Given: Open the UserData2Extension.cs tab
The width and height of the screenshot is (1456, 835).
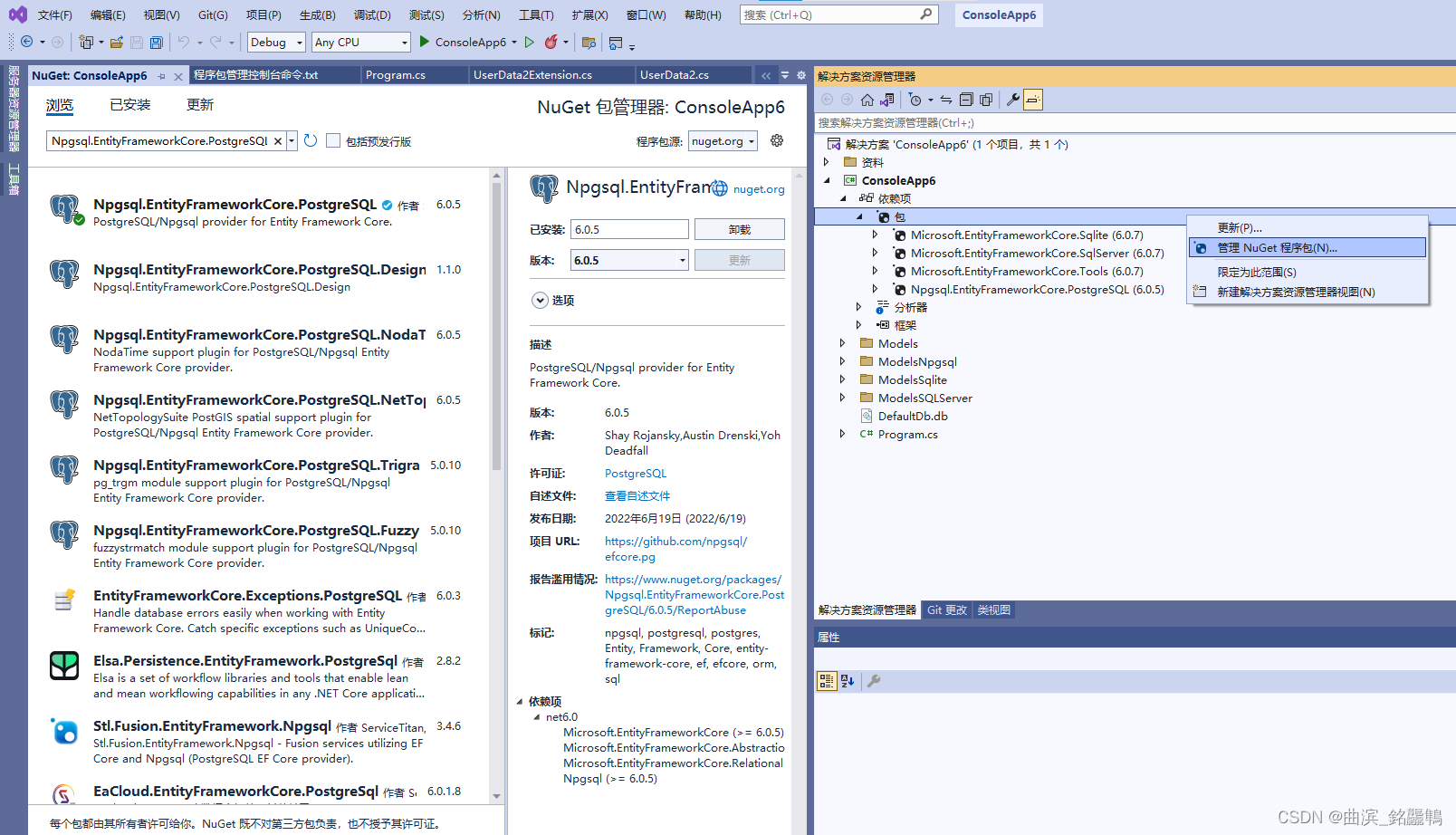Looking at the screenshot, I should 532,75.
